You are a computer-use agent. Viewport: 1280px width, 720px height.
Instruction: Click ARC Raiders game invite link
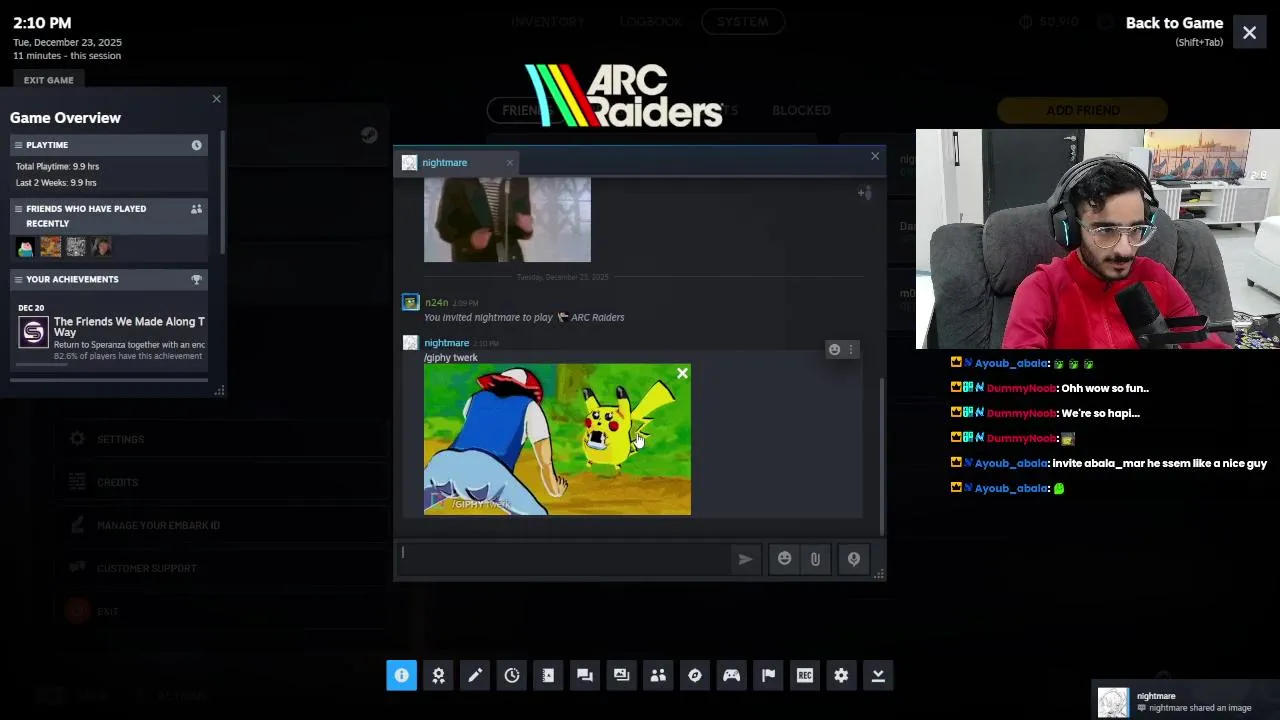(597, 317)
